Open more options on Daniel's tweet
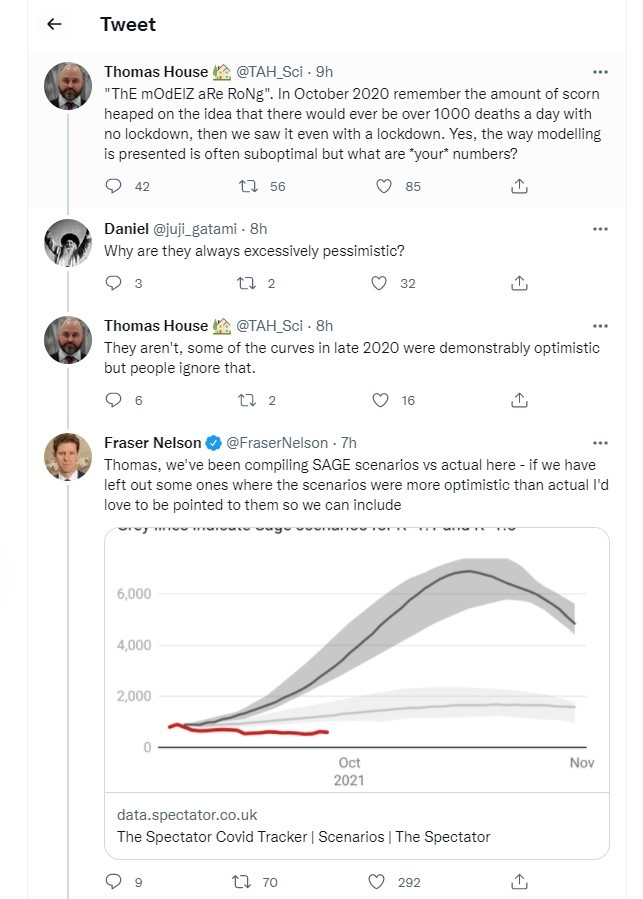Image resolution: width=643 pixels, height=899 pixels. (x=600, y=228)
